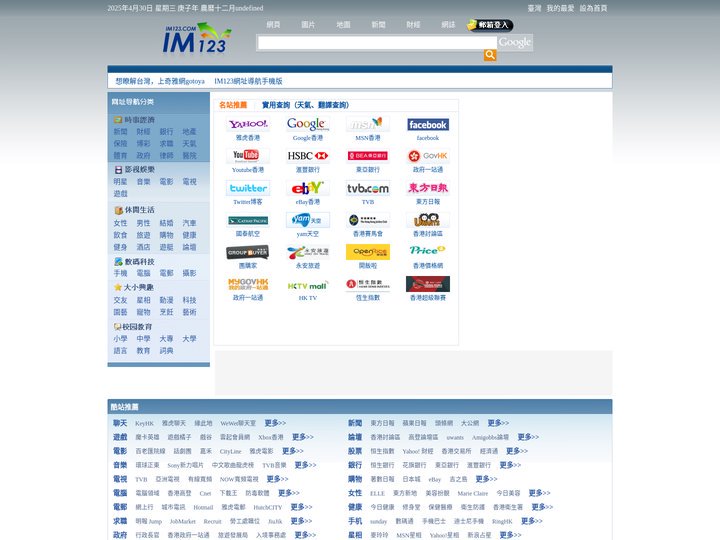This screenshot has height=540, width=720.
Task: Open the Yahoo Hong Kong logo
Action: pyautogui.click(x=248, y=124)
